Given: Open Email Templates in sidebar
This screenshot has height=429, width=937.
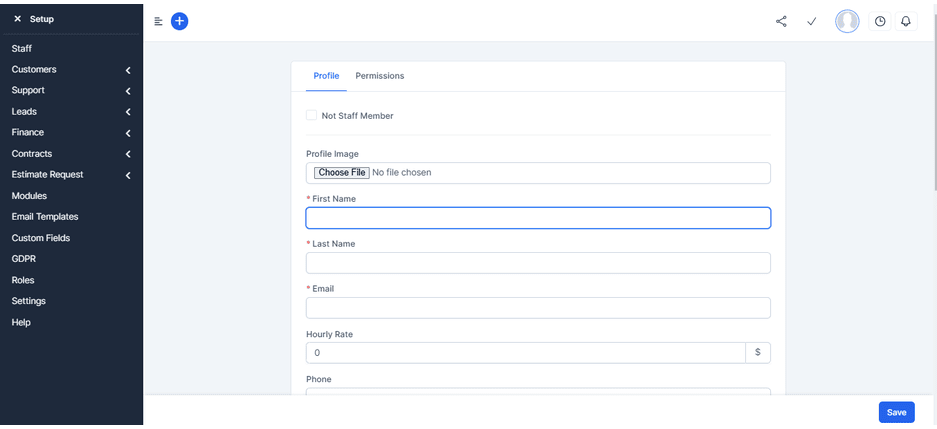Looking at the screenshot, I should click(45, 217).
